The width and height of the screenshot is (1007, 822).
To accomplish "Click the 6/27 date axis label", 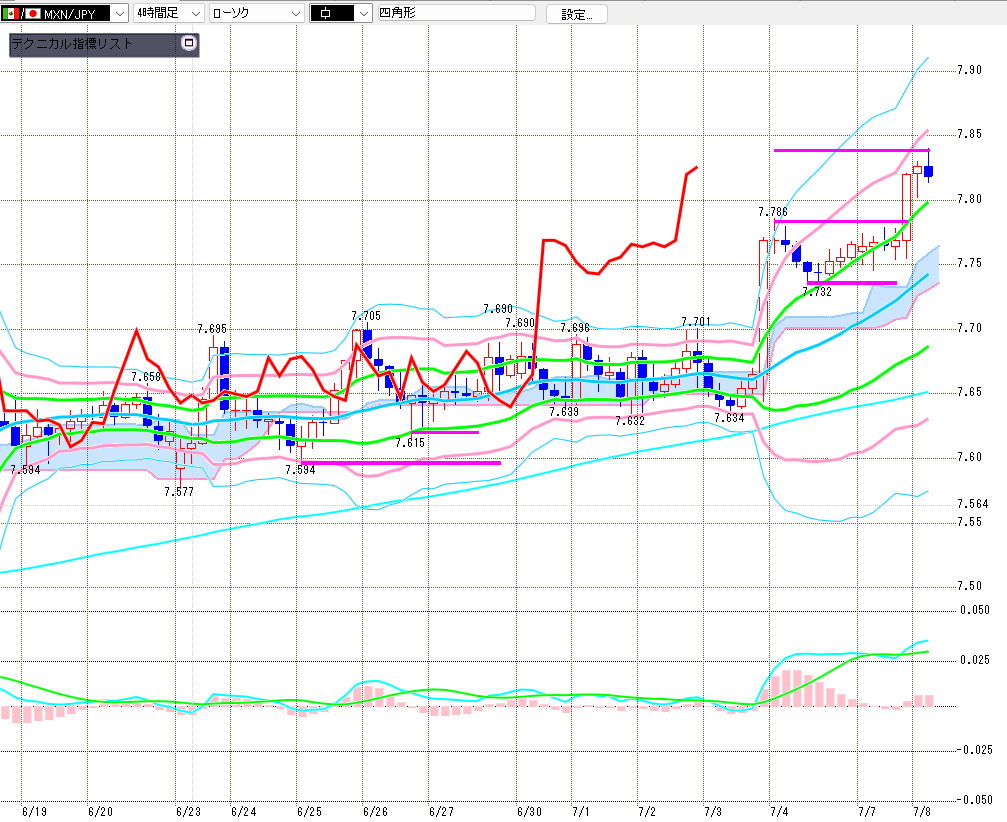I will click(x=441, y=812).
